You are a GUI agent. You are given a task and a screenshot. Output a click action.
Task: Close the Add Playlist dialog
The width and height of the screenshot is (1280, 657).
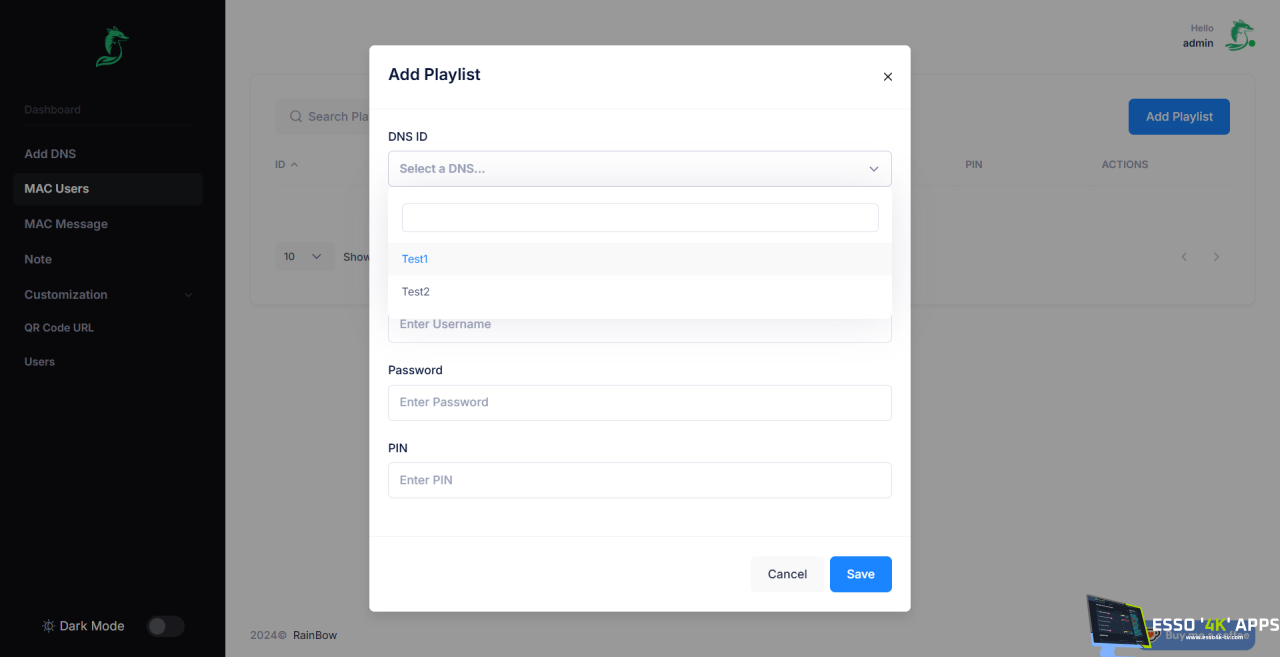887,77
